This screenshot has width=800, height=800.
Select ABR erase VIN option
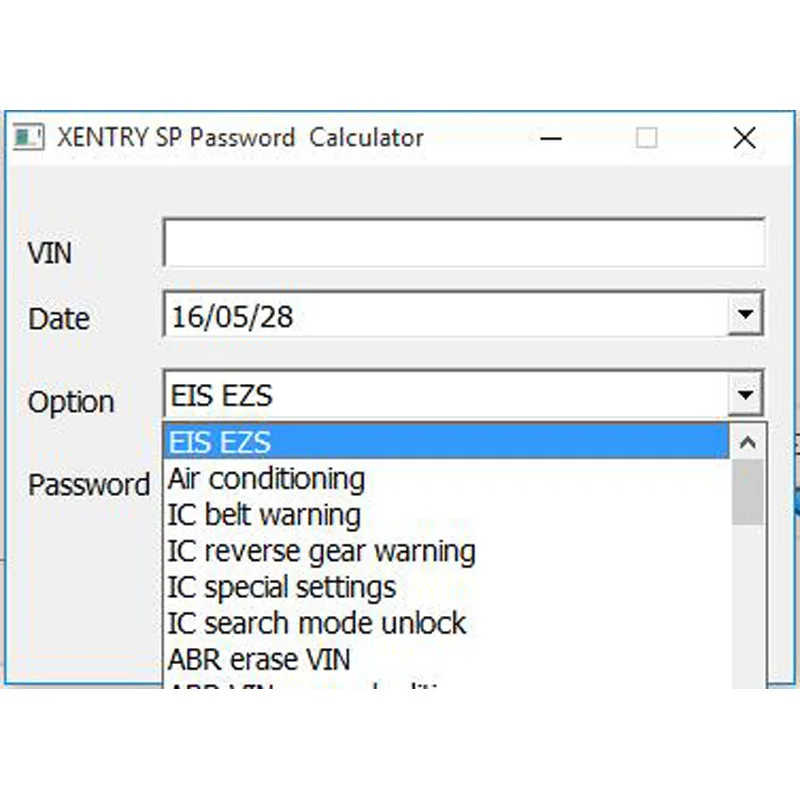446,660
